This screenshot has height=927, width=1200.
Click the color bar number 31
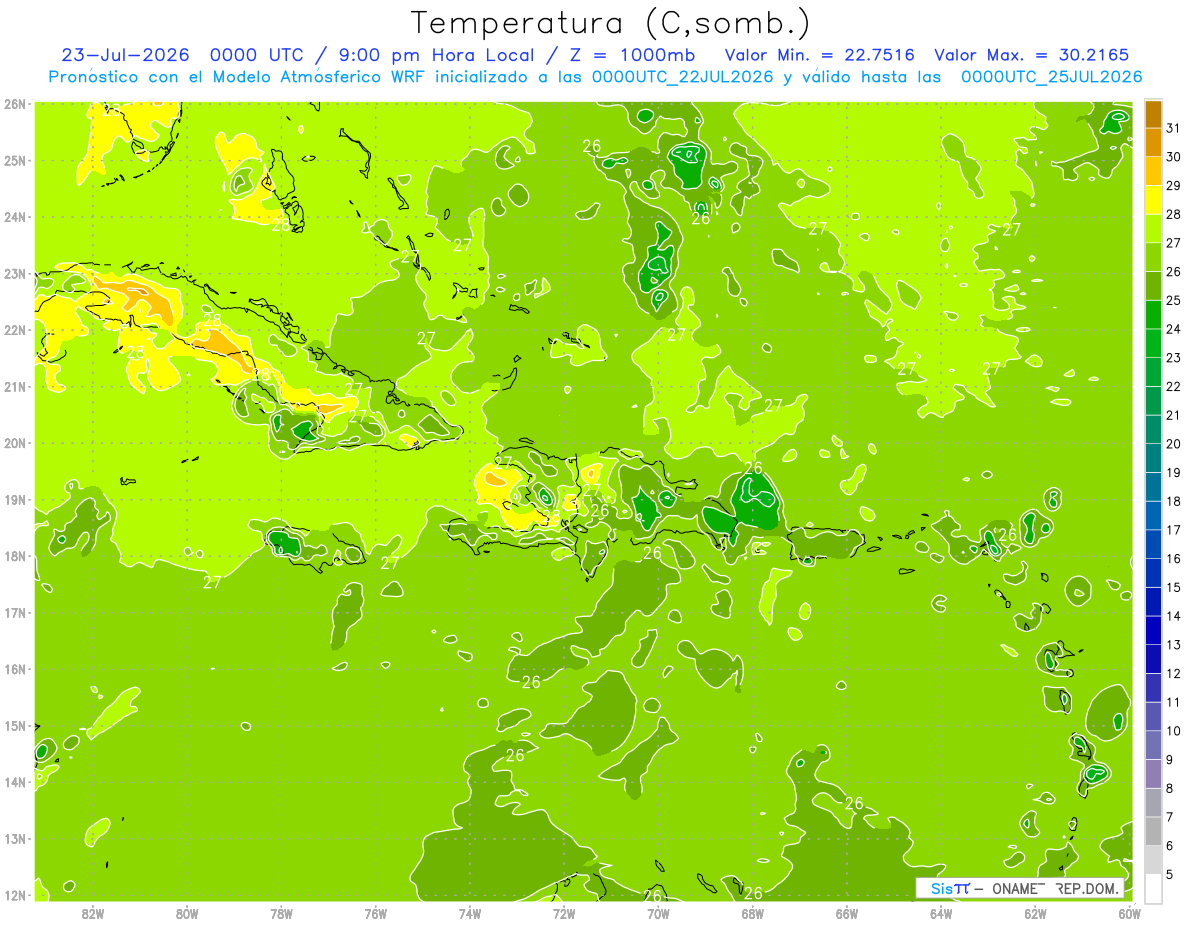[1173, 128]
